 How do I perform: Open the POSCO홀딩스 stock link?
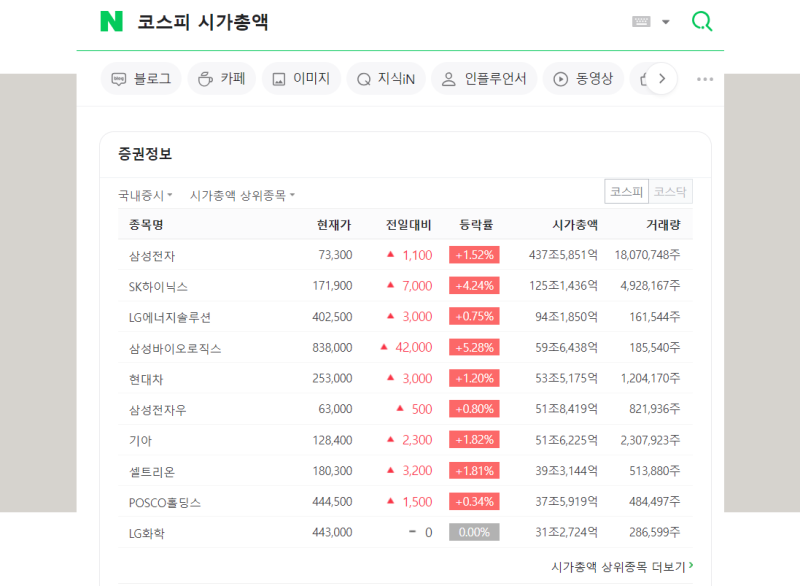(x=165, y=502)
